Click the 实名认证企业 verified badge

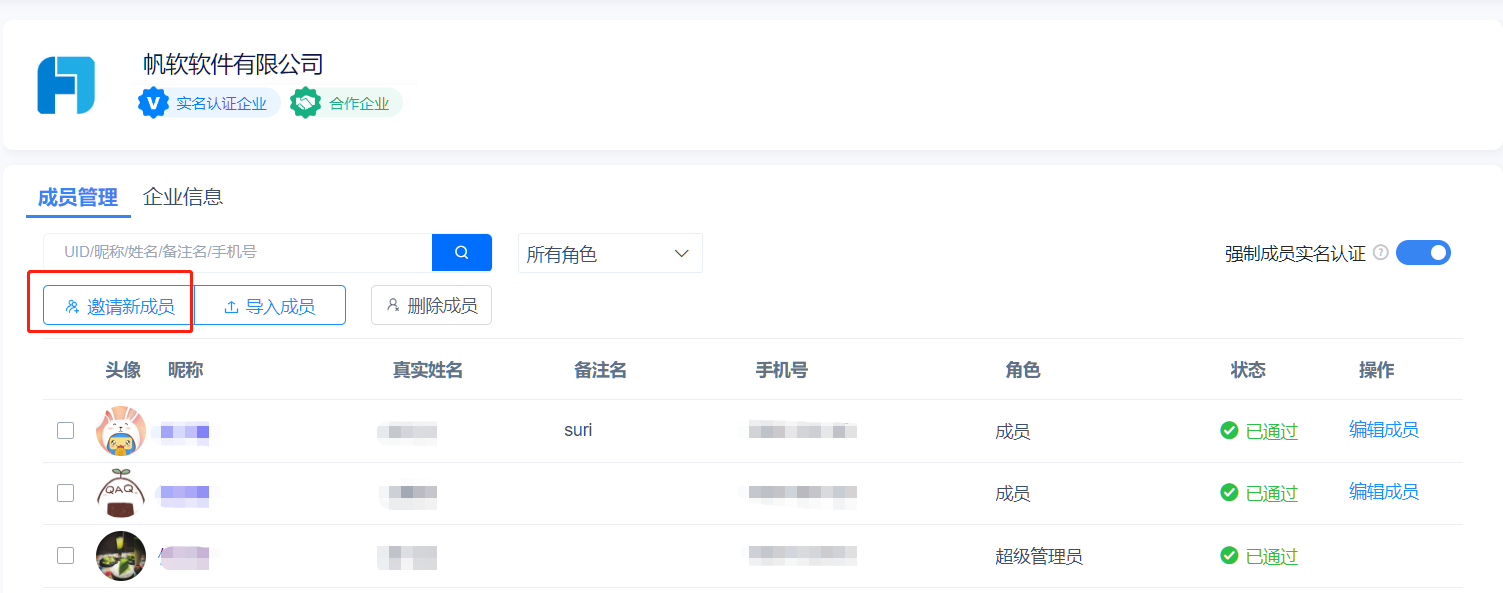pos(209,103)
